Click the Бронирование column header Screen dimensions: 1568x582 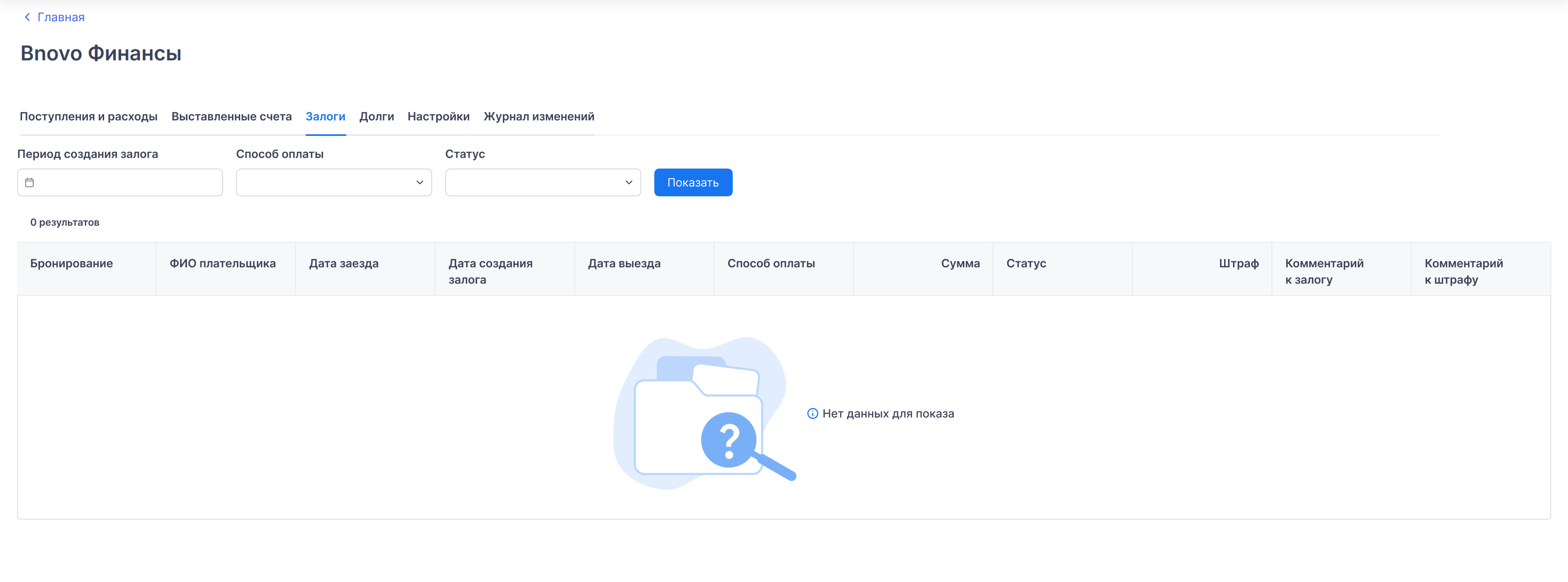[x=72, y=263]
